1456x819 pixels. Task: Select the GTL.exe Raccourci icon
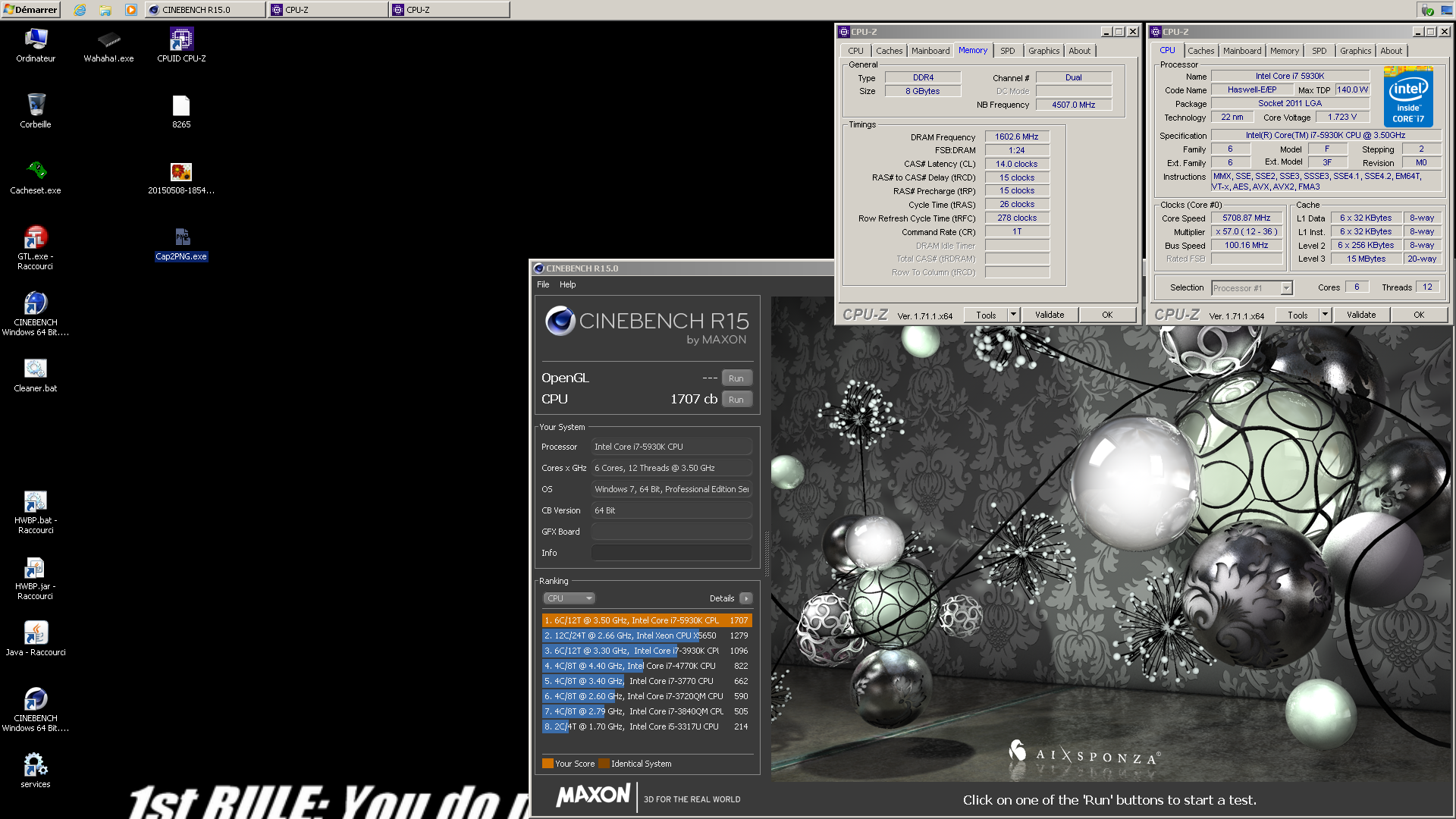36,247
